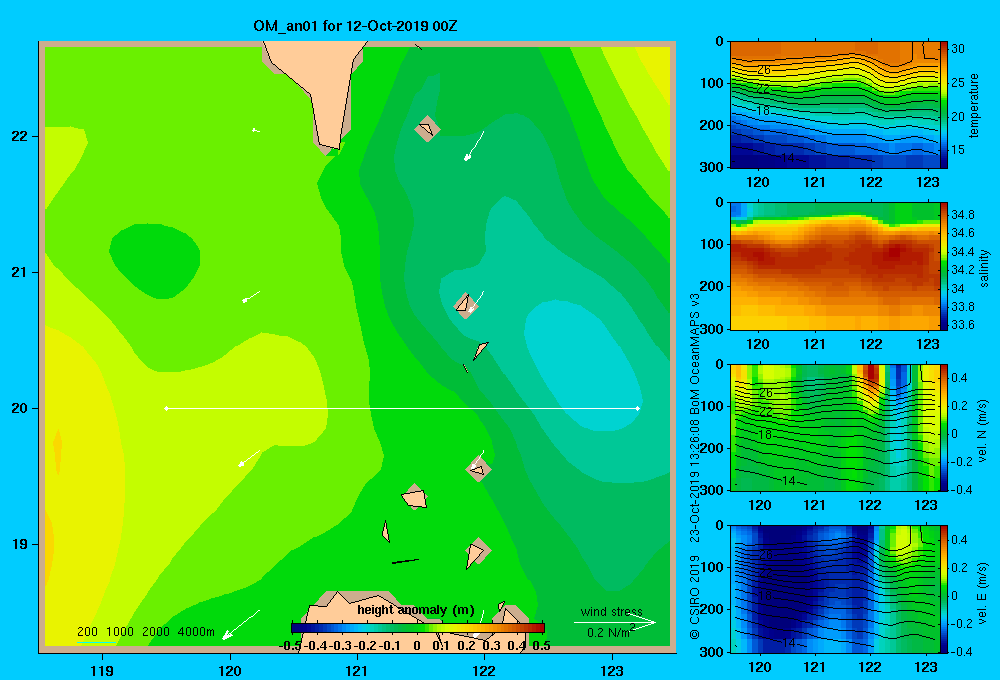Click the 0.5 tick on height anomaly colorbar
This screenshot has height=680, width=1000.
541,646
